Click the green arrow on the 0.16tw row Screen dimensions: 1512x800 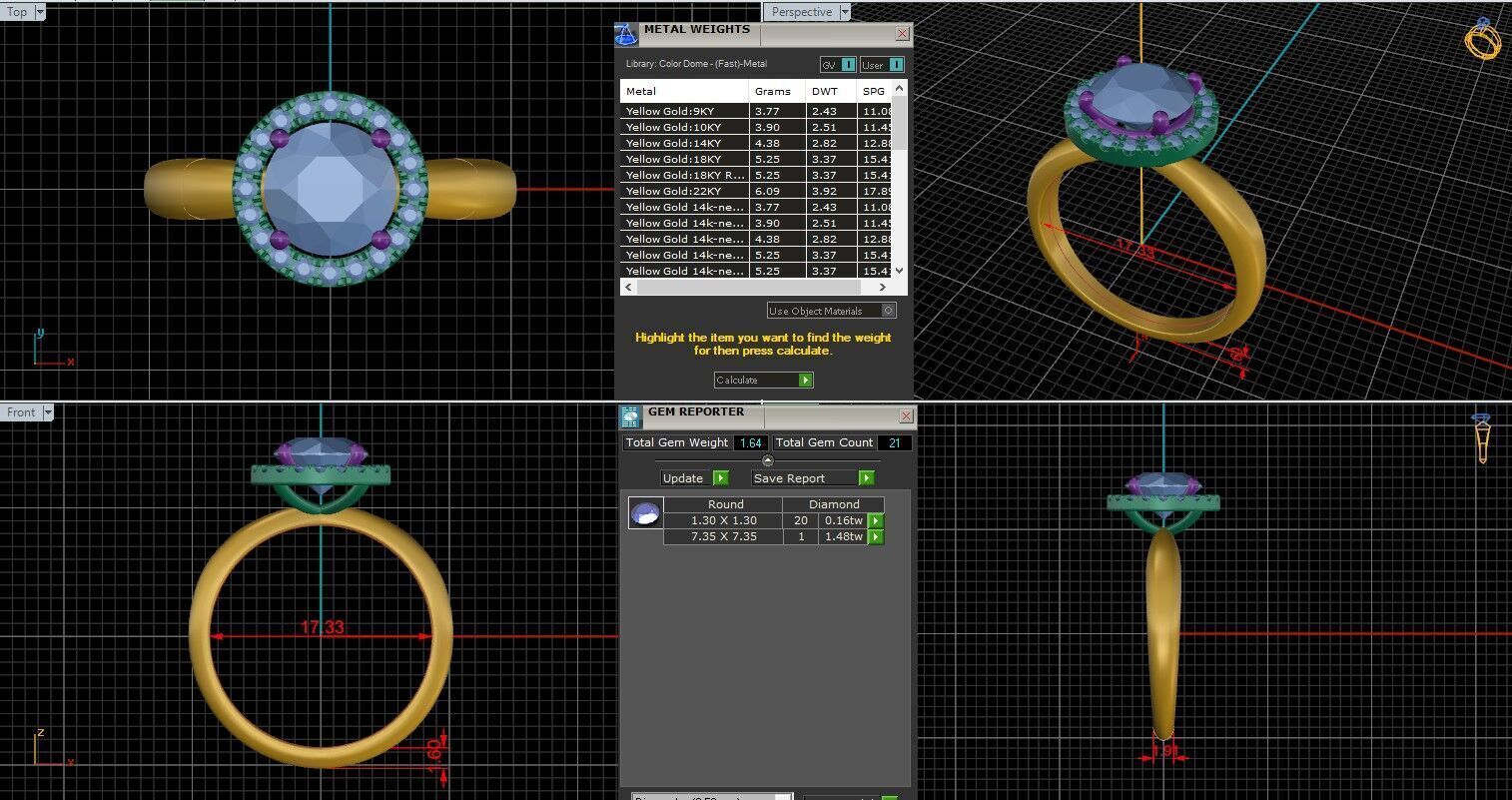tap(876, 521)
